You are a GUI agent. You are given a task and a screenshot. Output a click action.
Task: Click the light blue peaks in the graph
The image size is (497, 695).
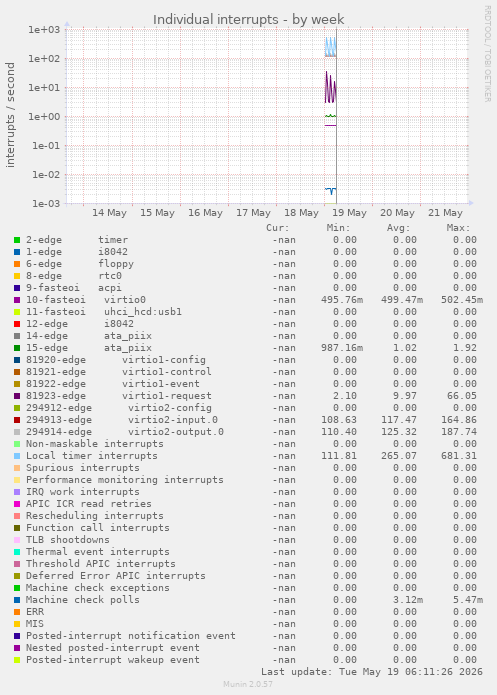(x=331, y=46)
